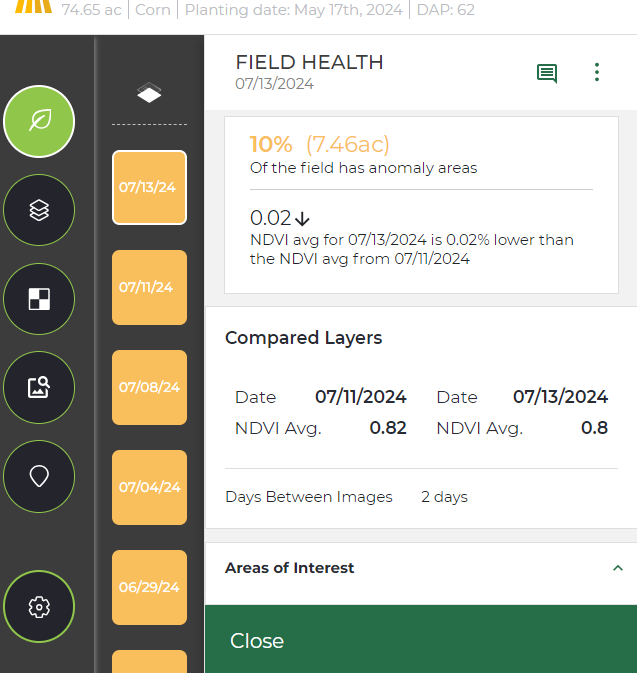The image size is (637, 673).
Task: Select the checkerboard compare icon
Action: click(x=39, y=298)
